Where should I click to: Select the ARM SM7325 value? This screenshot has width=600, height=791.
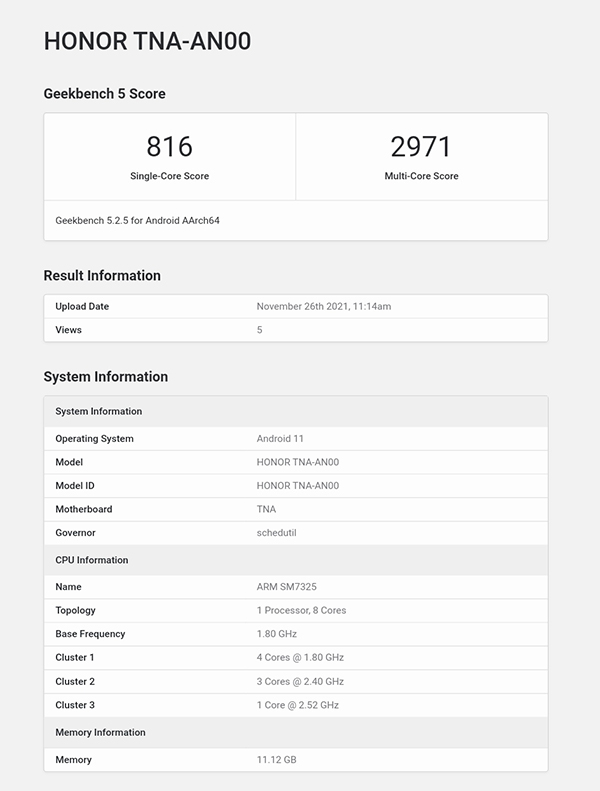[287, 587]
